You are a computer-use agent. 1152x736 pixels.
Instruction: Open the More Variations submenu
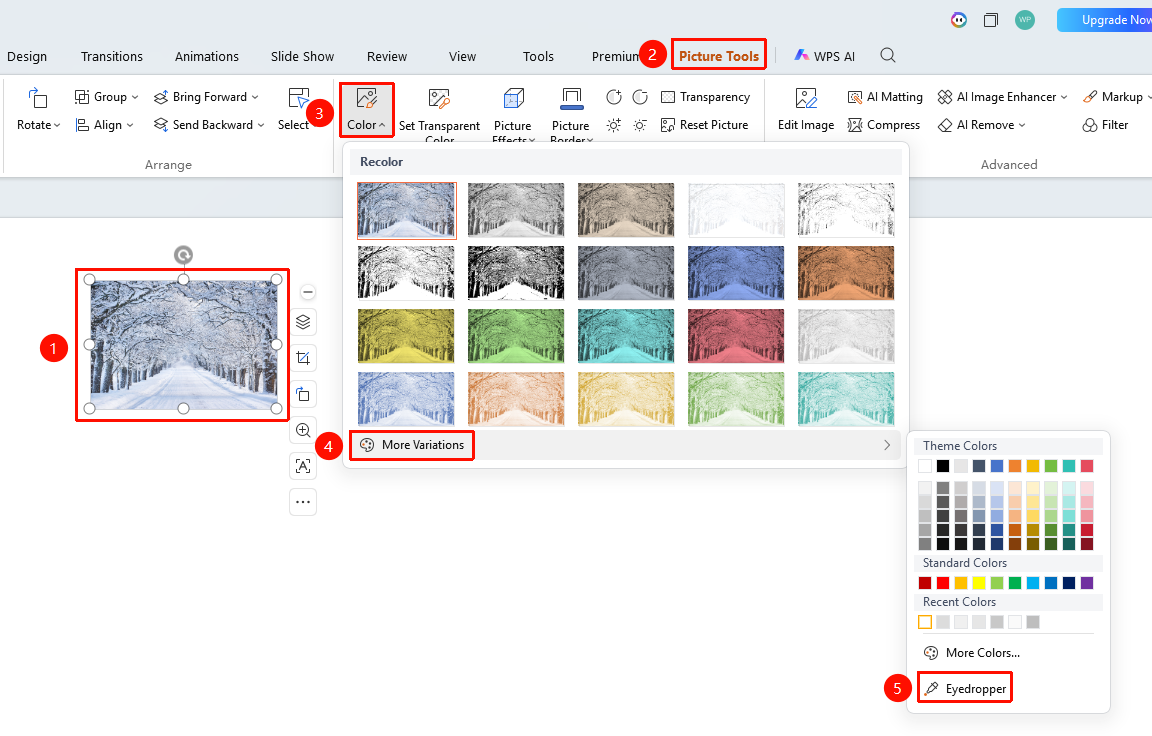pos(625,445)
